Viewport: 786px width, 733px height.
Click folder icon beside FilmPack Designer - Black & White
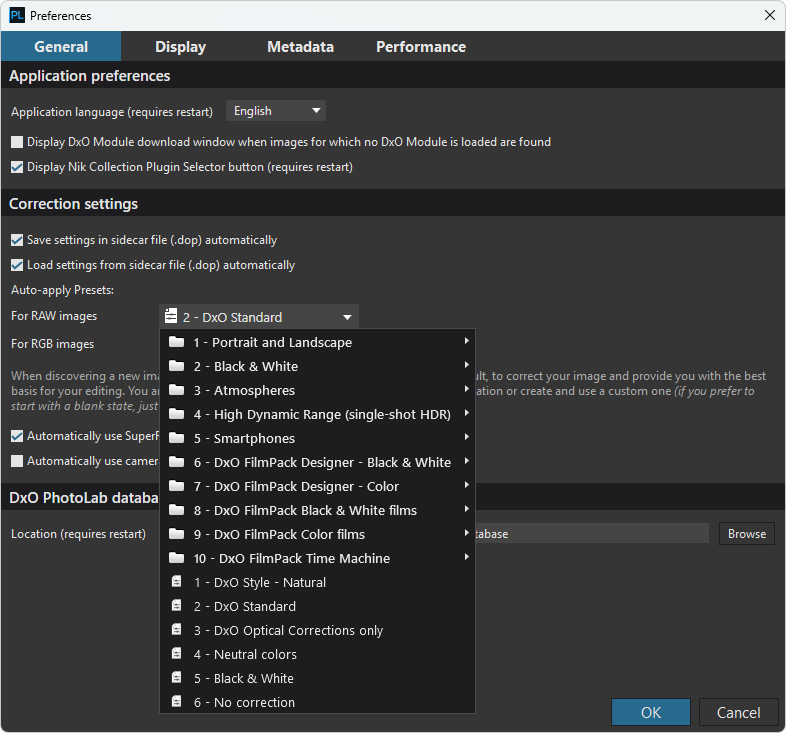coord(176,462)
